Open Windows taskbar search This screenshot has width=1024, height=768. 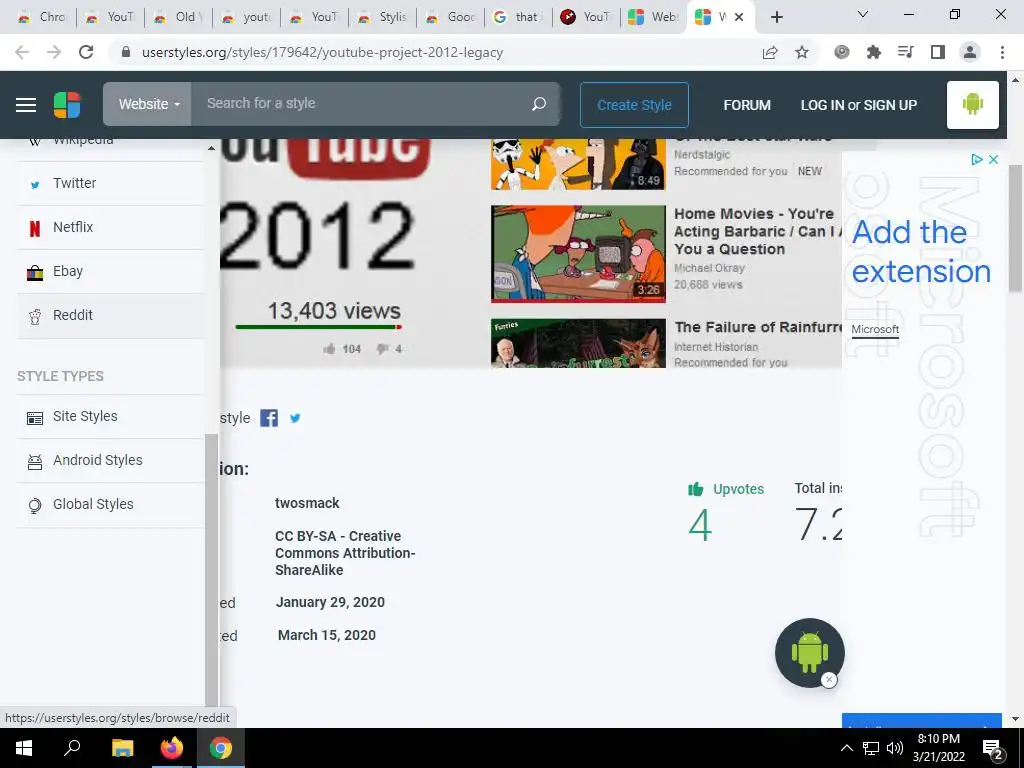click(x=72, y=748)
